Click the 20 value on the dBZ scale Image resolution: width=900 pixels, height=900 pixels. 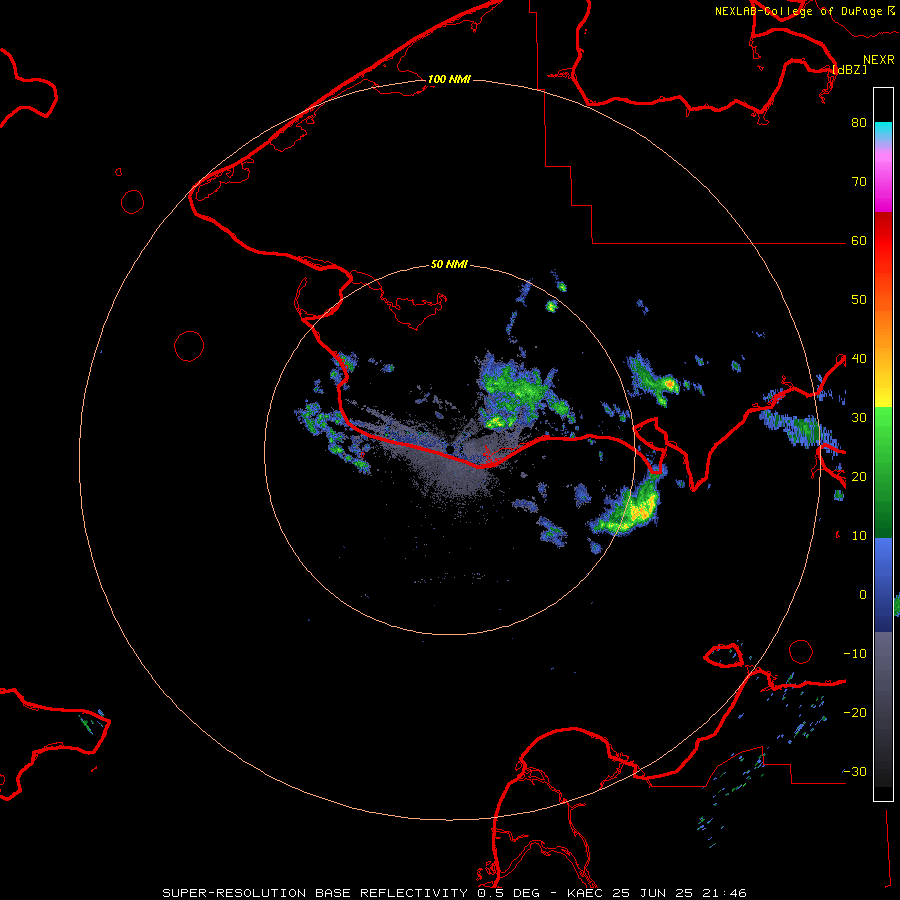point(859,476)
